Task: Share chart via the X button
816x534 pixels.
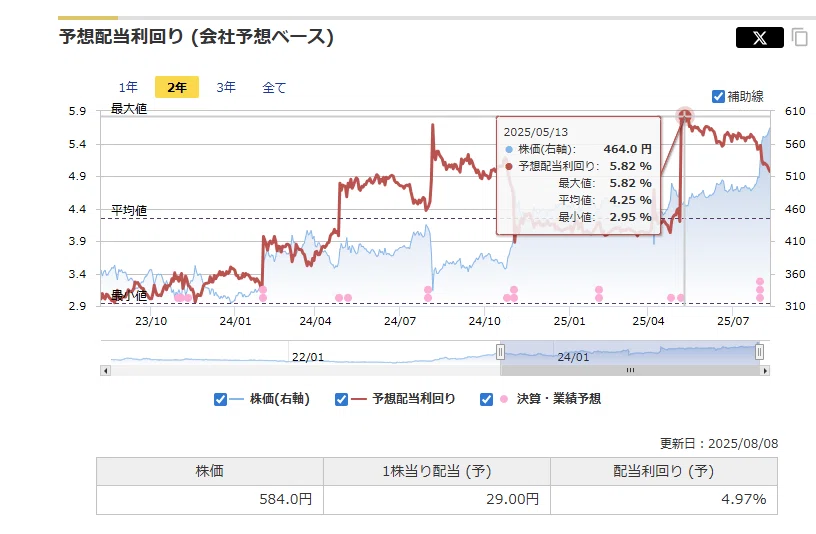Action: pyautogui.click(x=759, y=37)
